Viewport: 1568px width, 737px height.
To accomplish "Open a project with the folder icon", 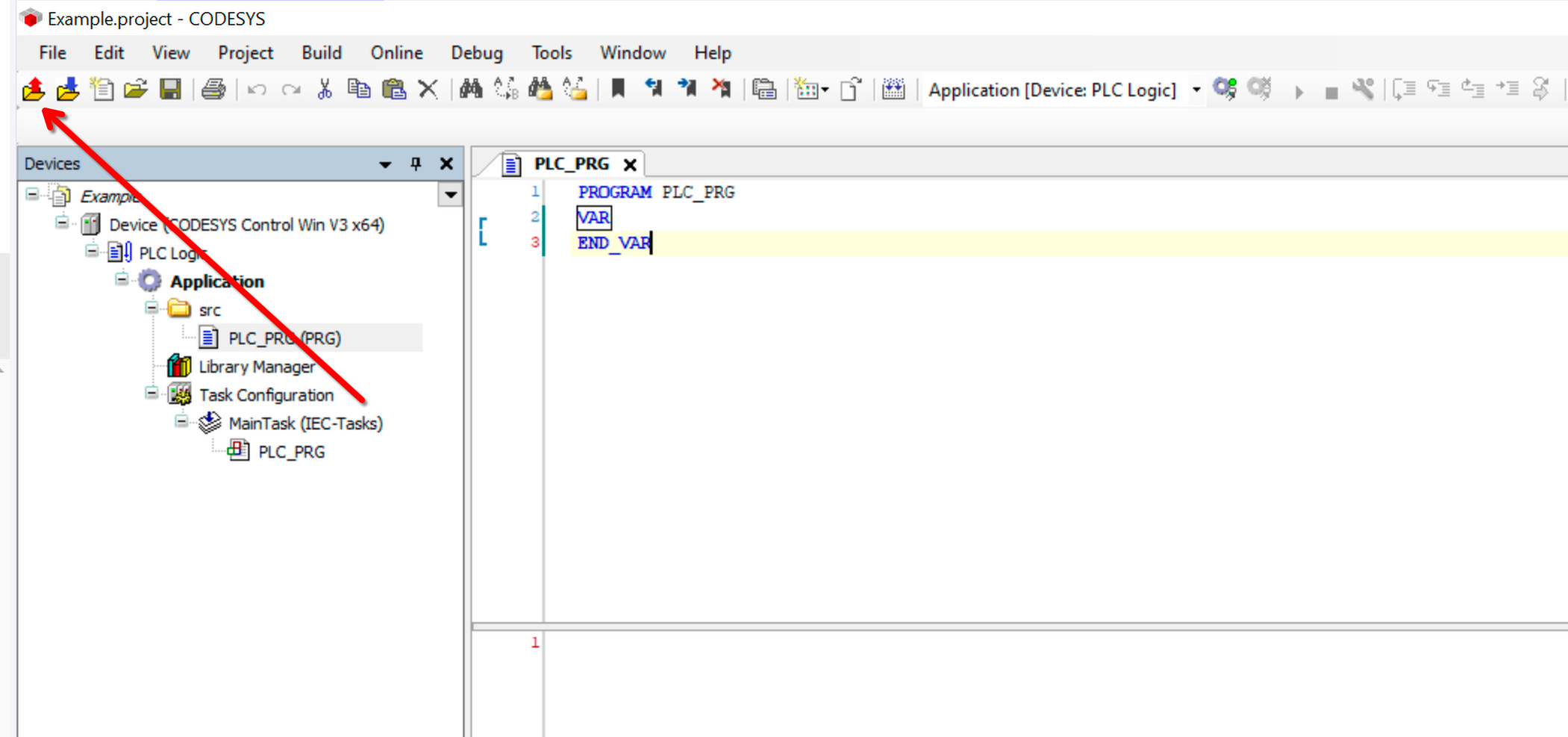I will pos(136,90).
